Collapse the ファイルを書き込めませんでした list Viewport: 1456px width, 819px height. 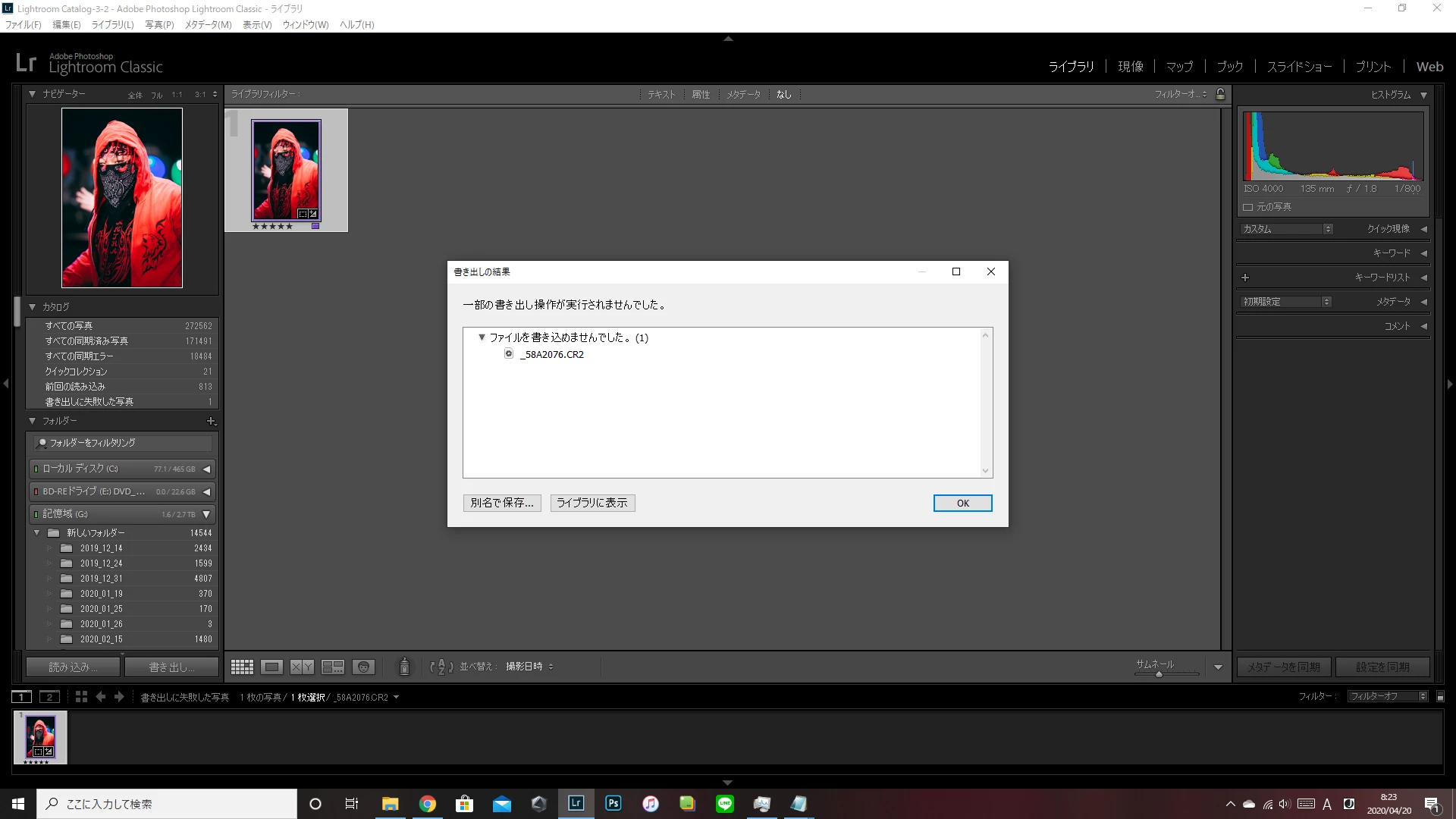[x=482, y=337]
